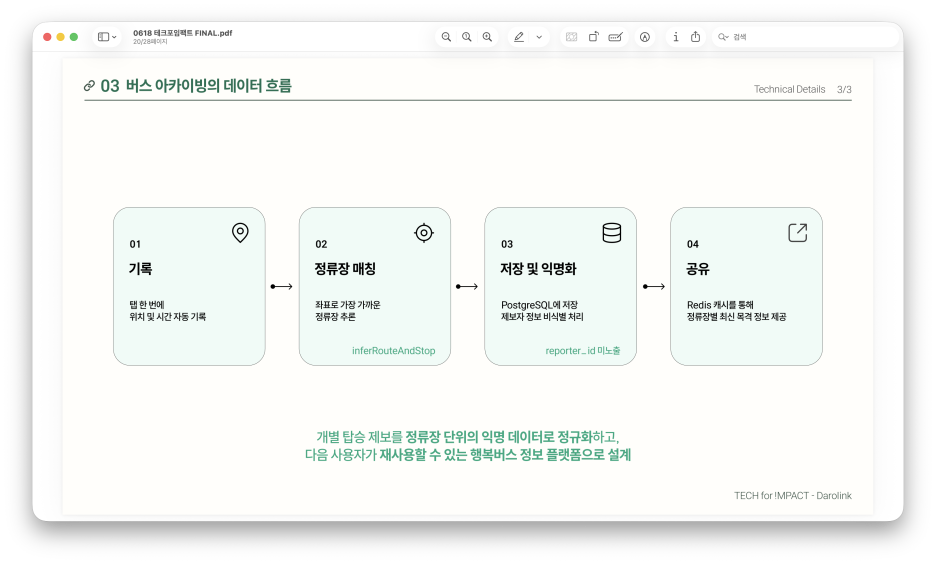This screenshot has height=564, width=936.
Task: Click the zoom in magnifier icon
Action: (488, 37)
